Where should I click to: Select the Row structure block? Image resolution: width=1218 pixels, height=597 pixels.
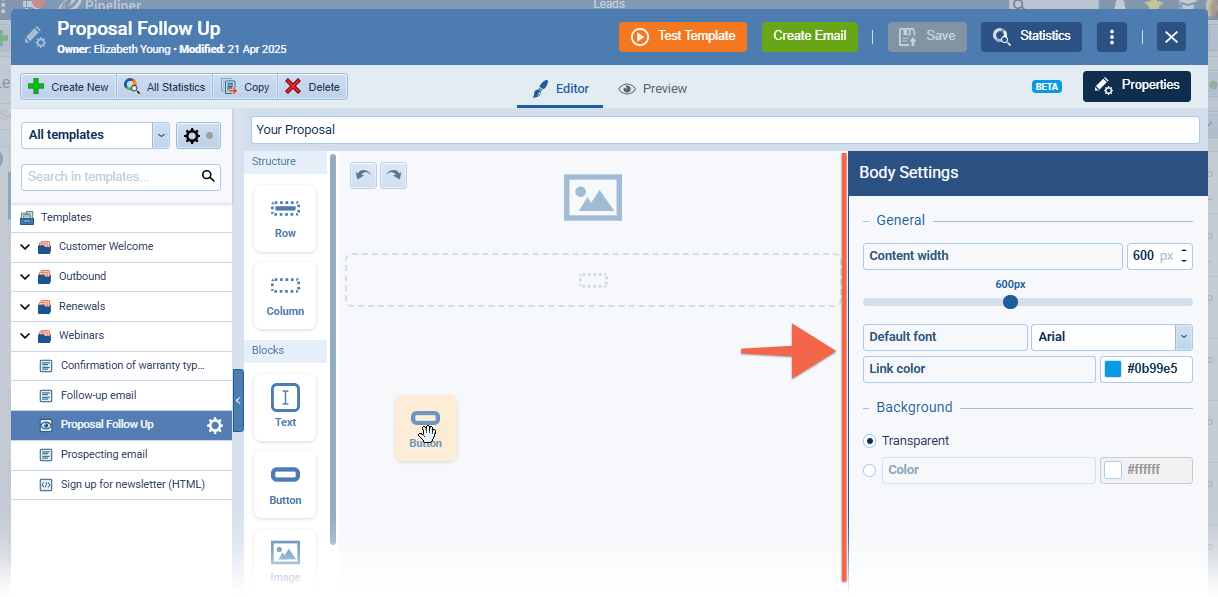285,218
